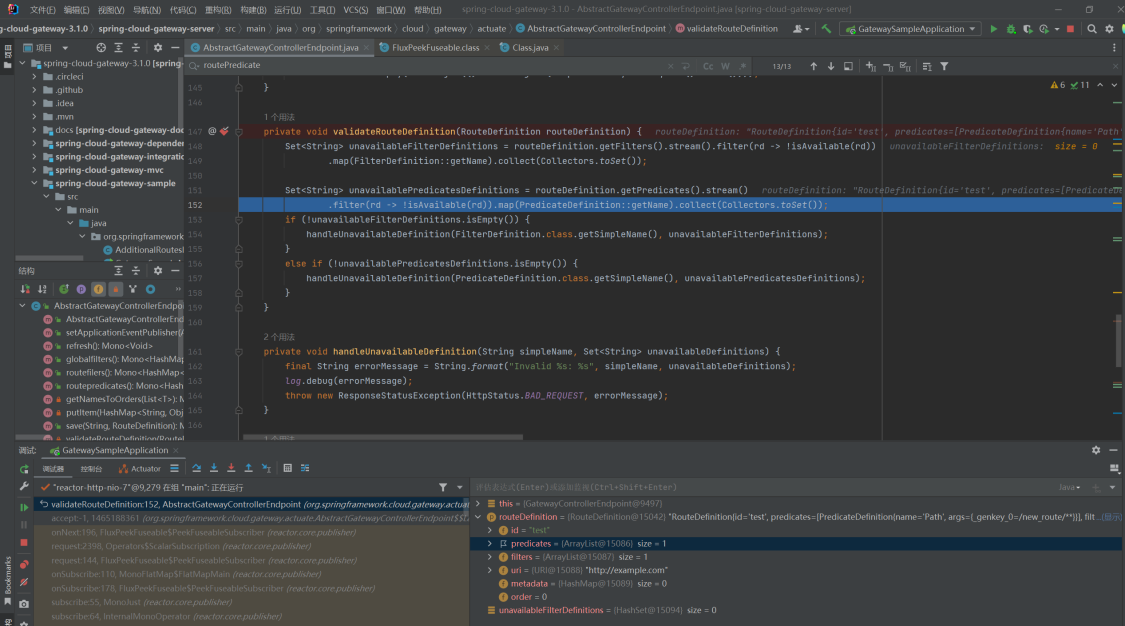The height and width of the screenshot is (626, 1125).
Task: Open Evaluate Expression calculator icon
Action: coord(288,468)
